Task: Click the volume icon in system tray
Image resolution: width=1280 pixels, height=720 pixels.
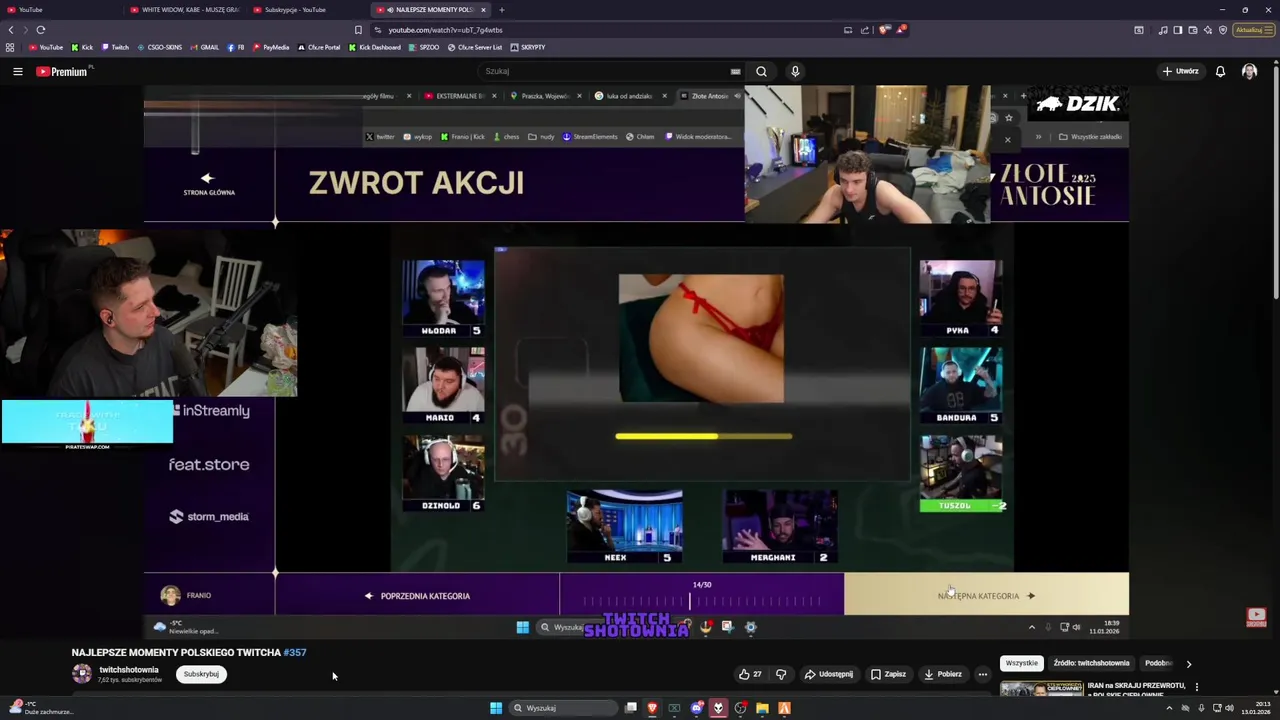Action: 1229,708
